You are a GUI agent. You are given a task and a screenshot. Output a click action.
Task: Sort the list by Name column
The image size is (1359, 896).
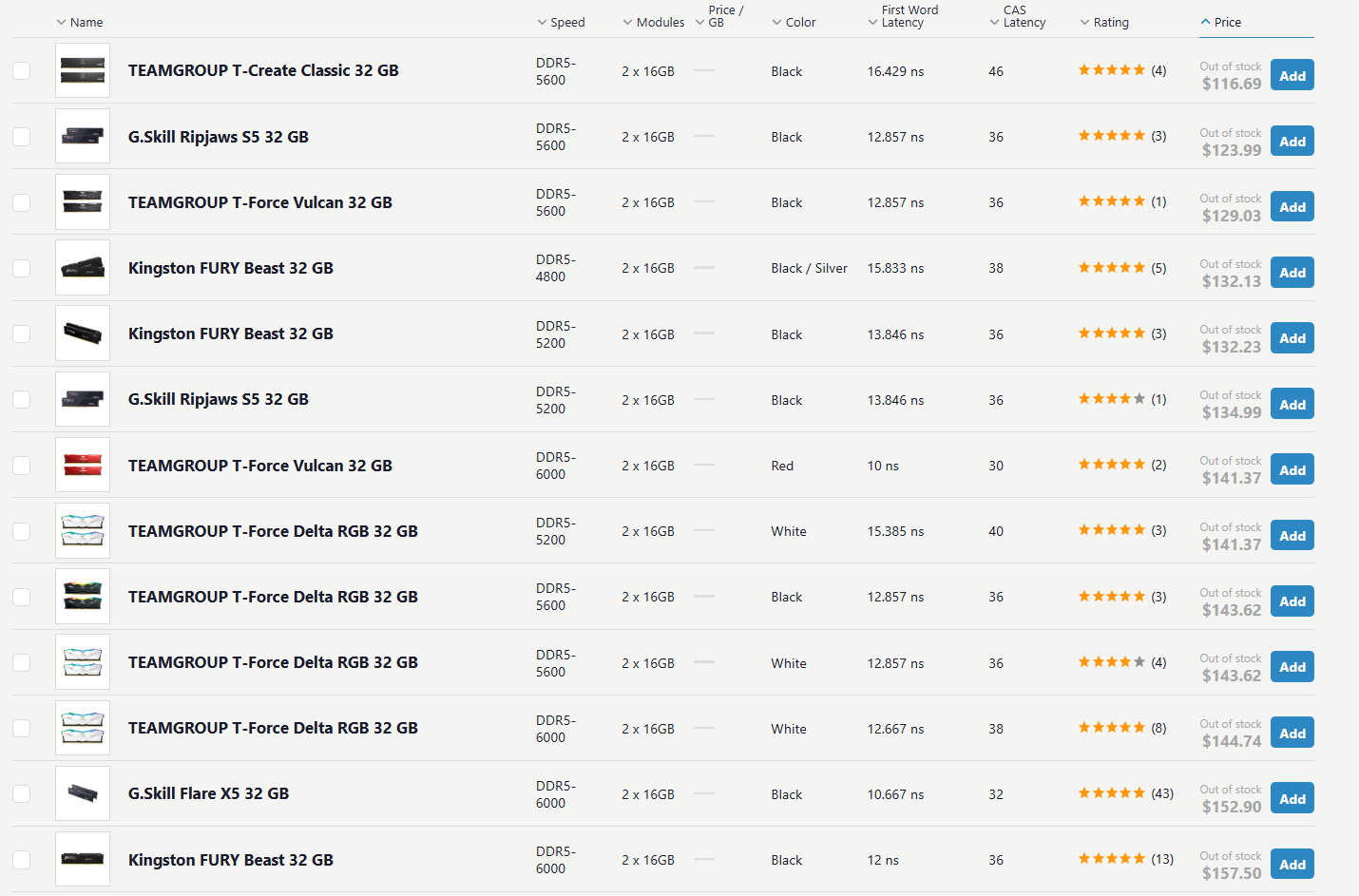(80, 22)
